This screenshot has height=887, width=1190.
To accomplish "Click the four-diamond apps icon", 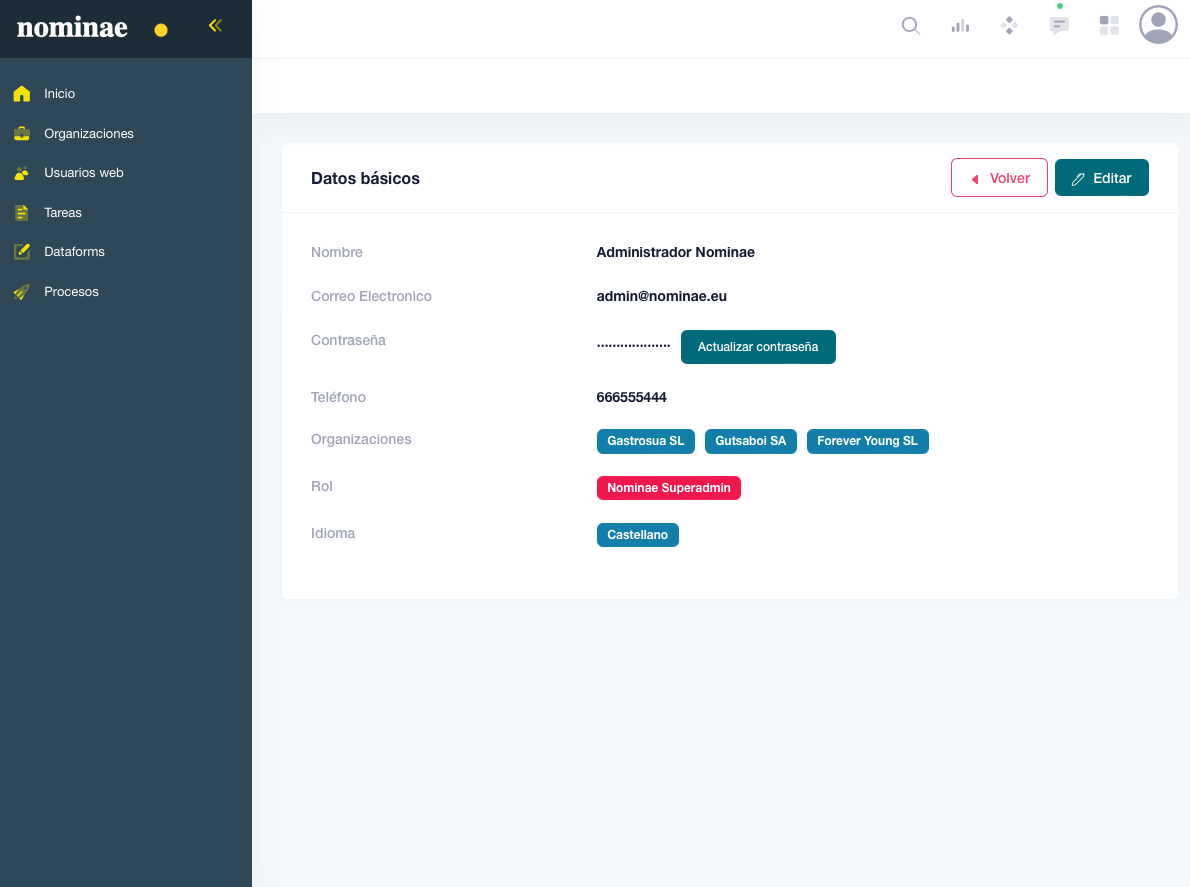I will [1009, 26].
